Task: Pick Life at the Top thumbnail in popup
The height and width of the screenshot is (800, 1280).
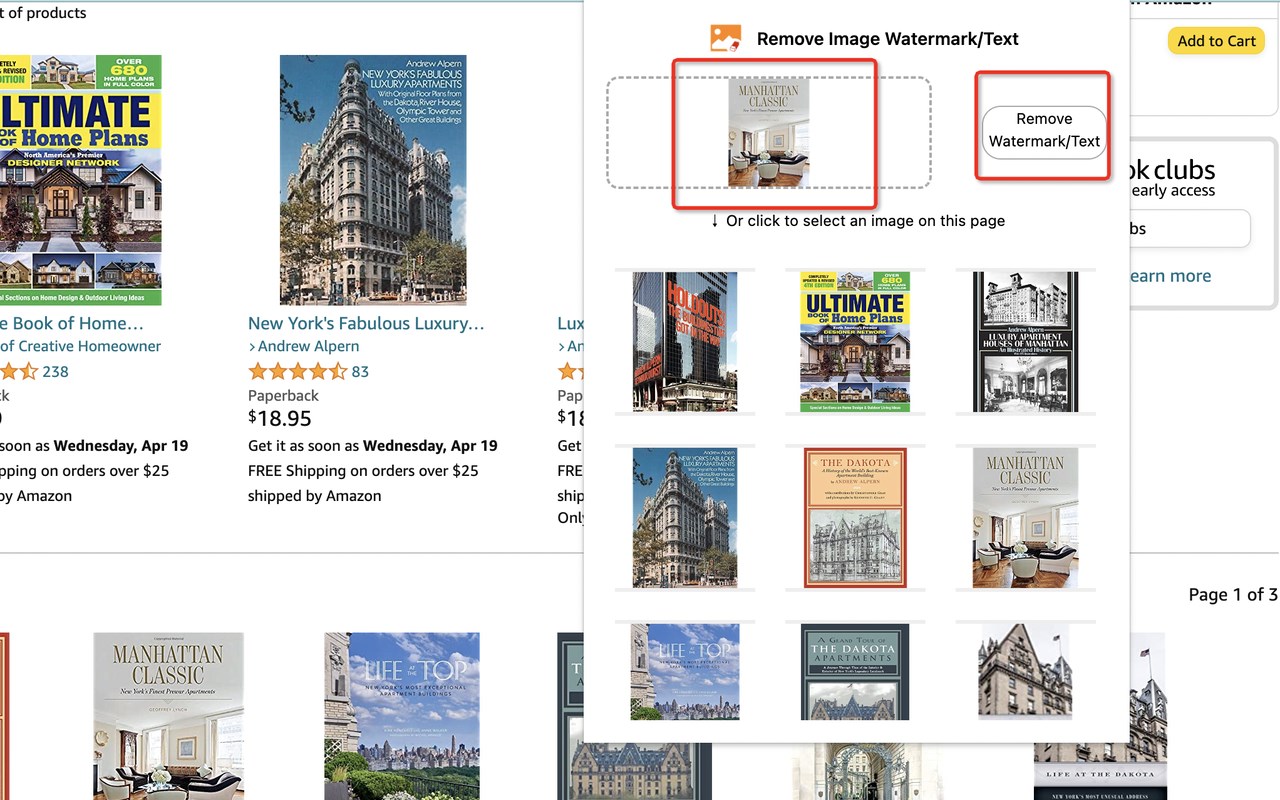Action: click(x=685, y=672)
